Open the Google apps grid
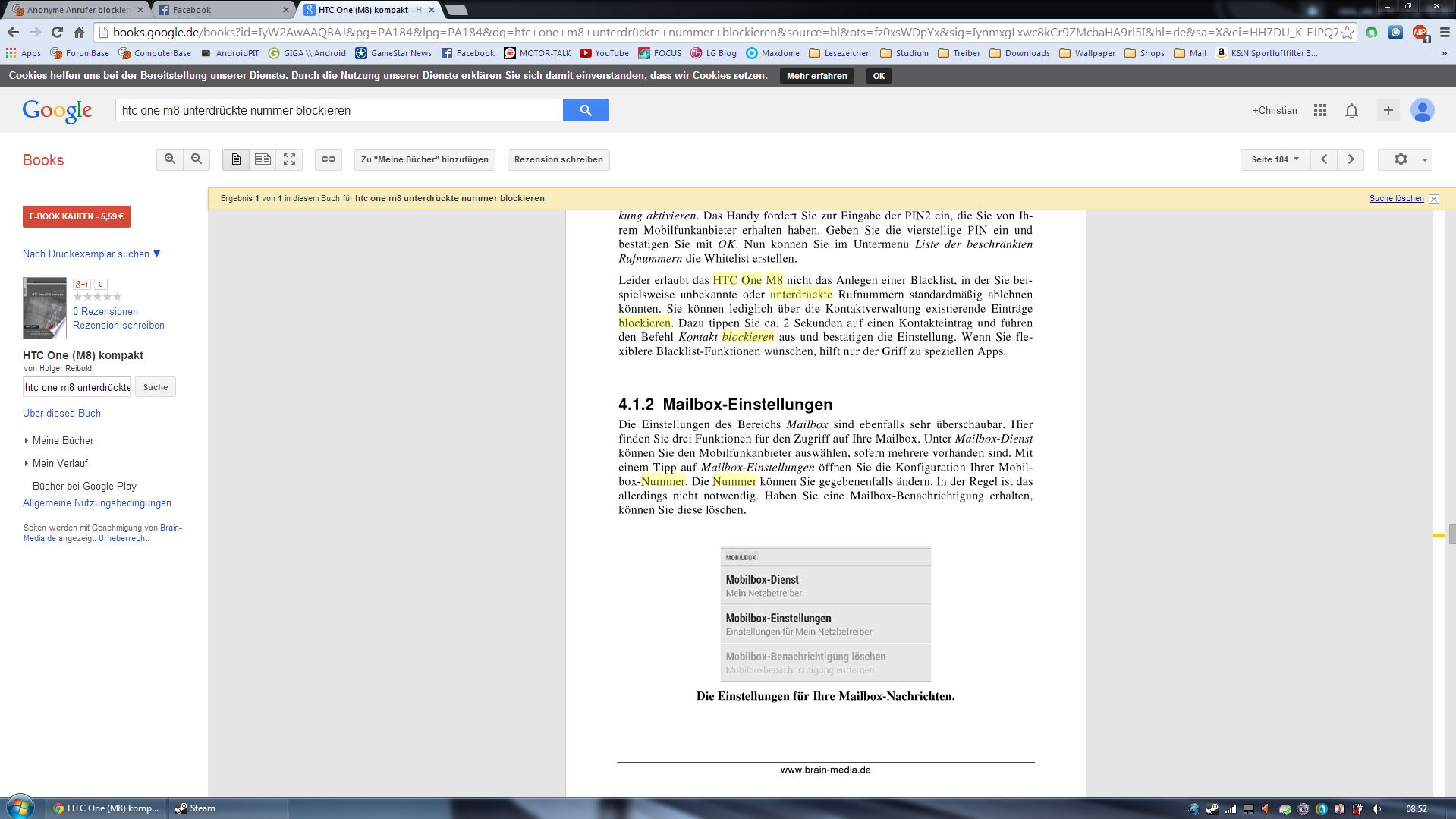Screen dimensions: 1456x819 pyautogui.click(x=1320, y=110)
